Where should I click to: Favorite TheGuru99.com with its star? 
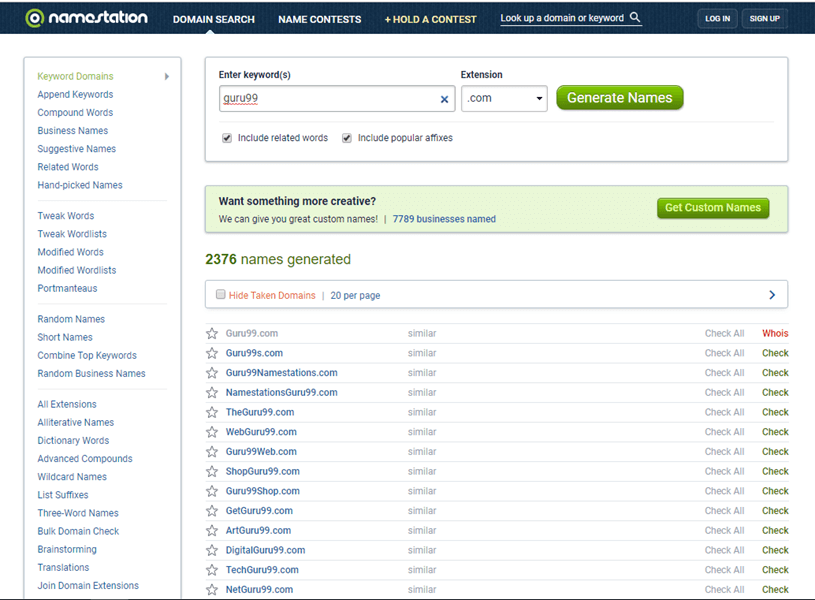point(212,412)
